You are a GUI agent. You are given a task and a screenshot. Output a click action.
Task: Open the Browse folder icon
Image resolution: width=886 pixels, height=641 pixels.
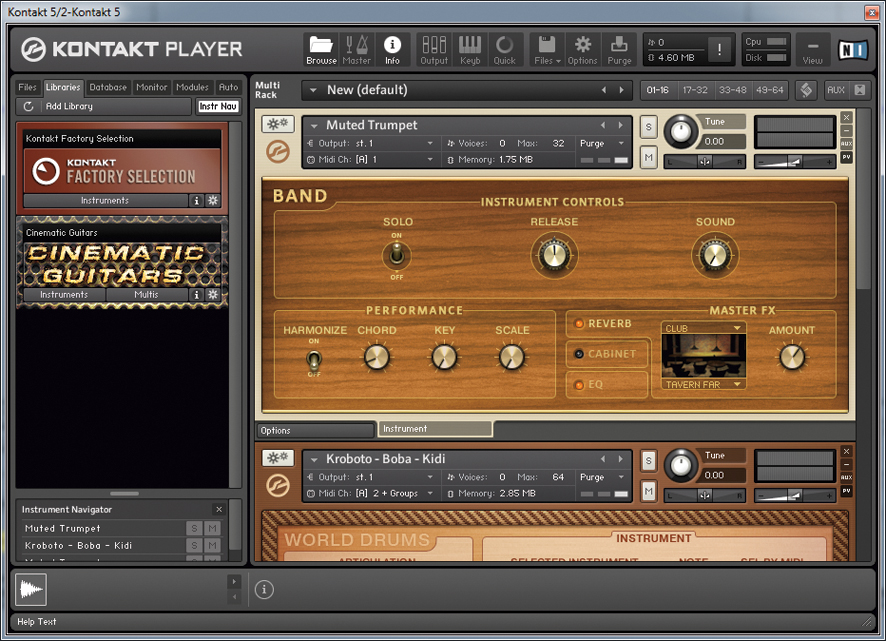point(321,50)
